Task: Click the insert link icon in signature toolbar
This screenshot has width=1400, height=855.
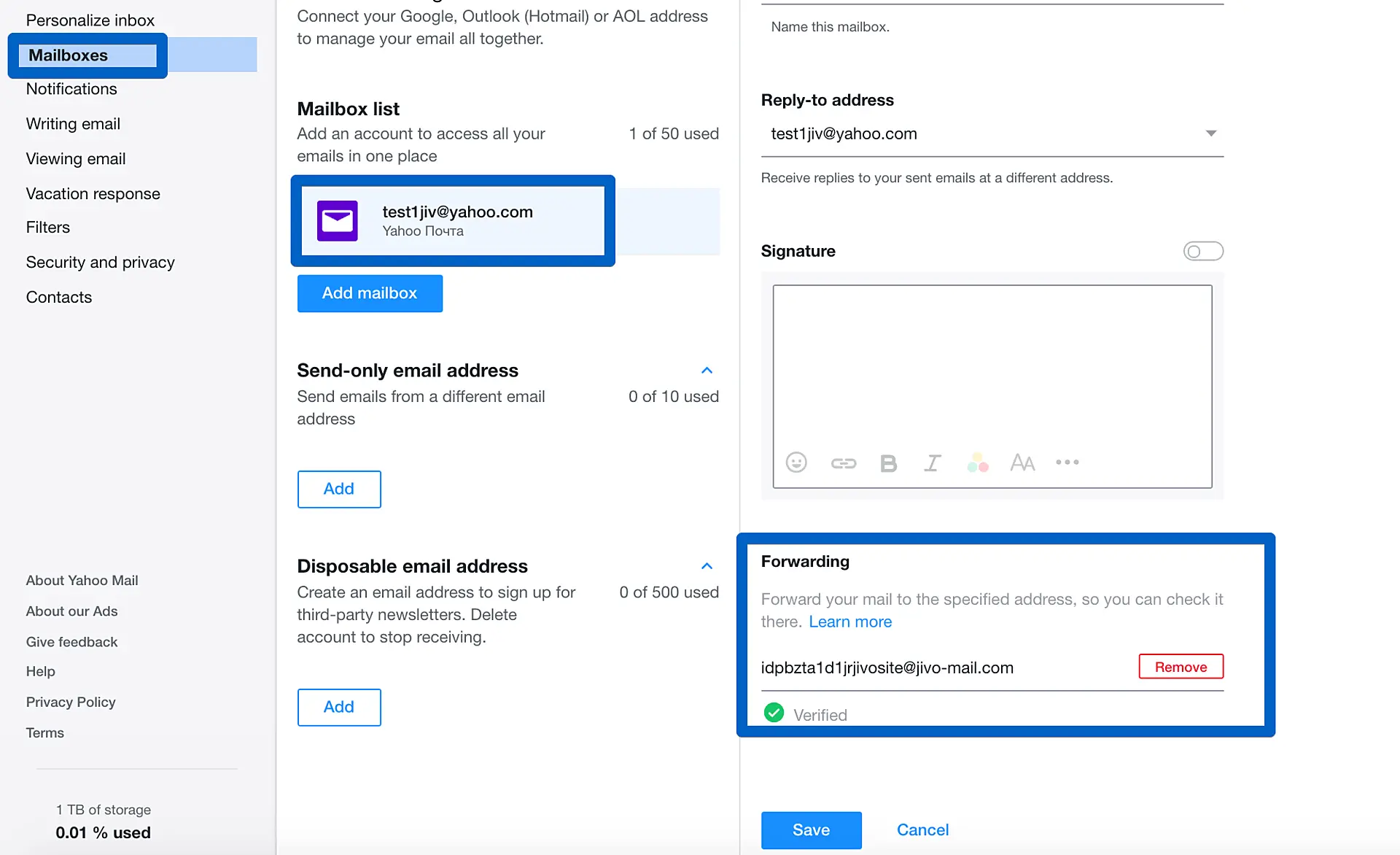Action: point(843,463)
